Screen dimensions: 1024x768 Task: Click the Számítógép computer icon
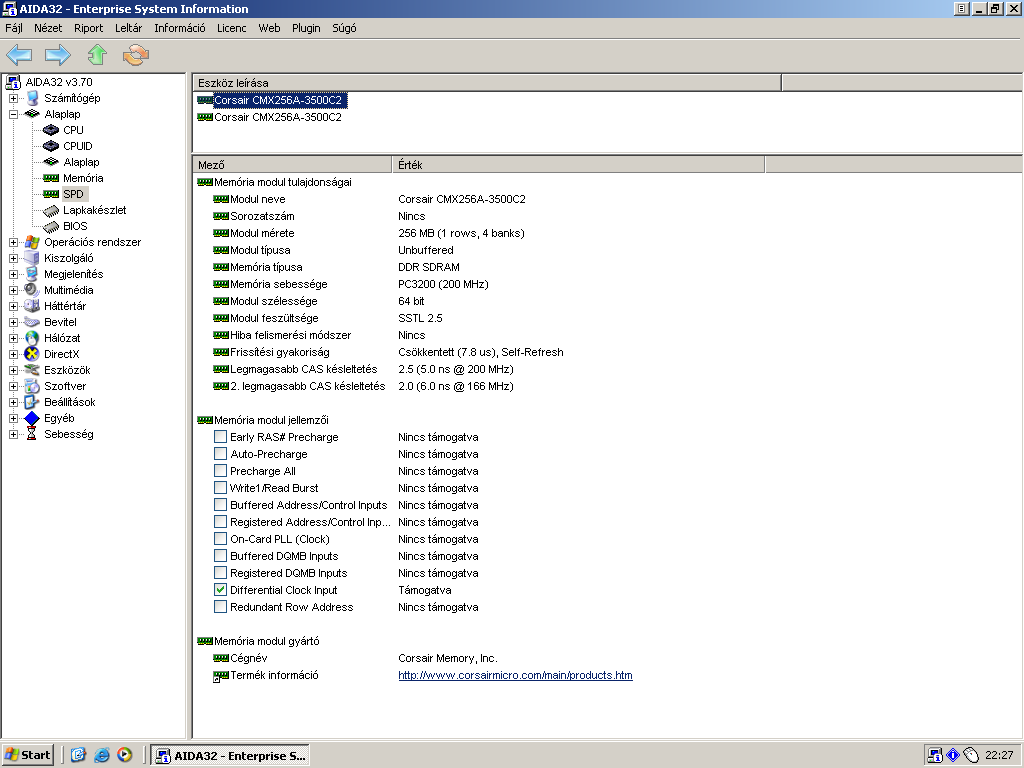click(x=32, y=98)
